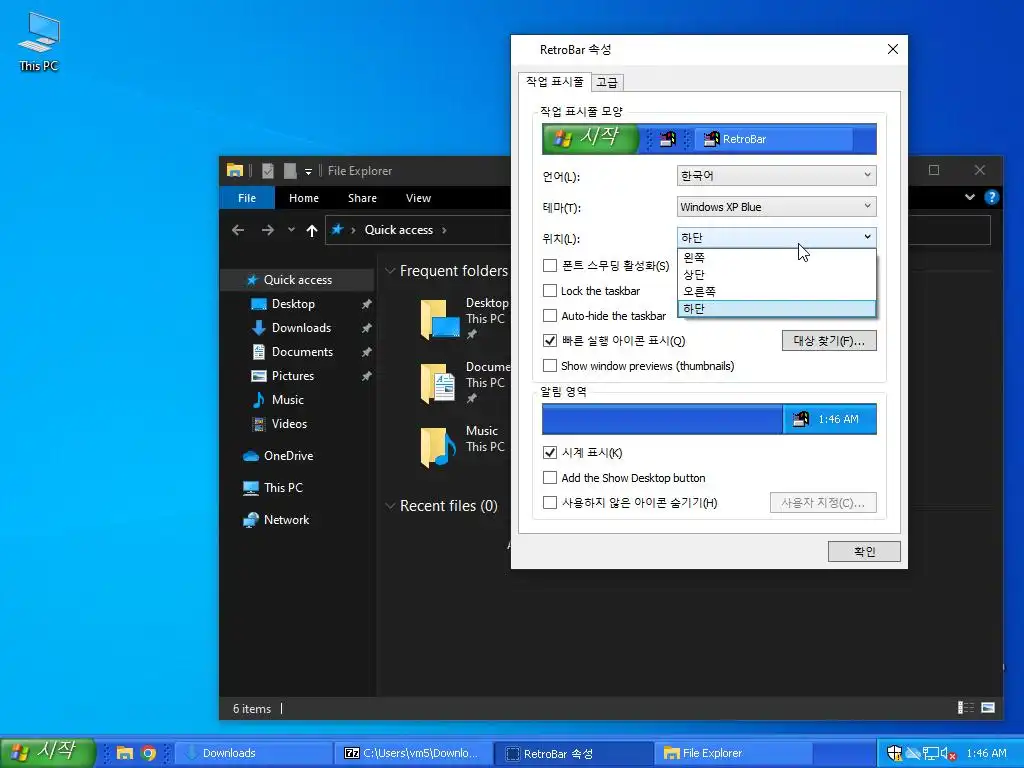
Task: Choose highlighted 하단 list option
Action: pos(776,308)
